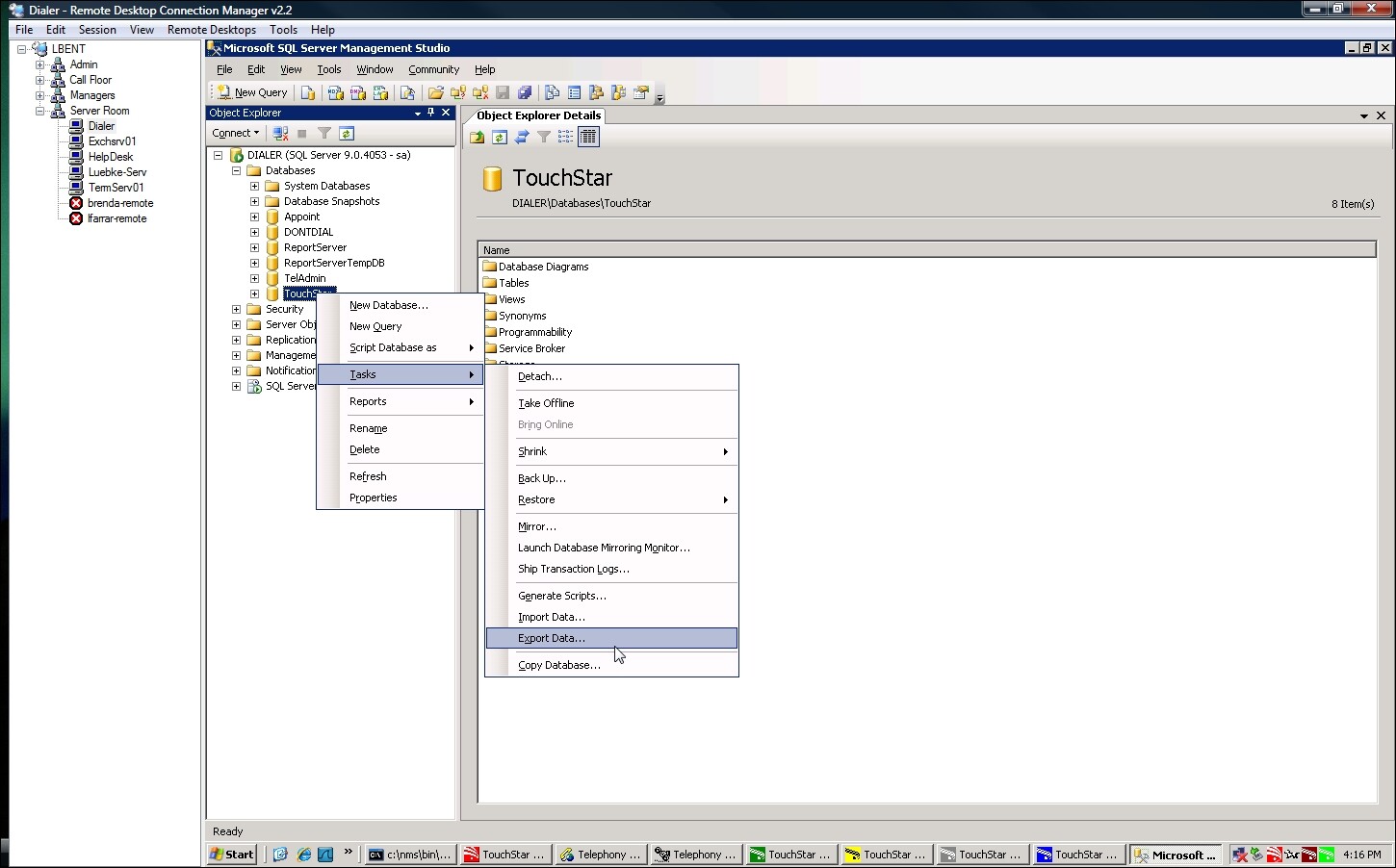Click the Save toolbar icon

[x=503, y=92]
